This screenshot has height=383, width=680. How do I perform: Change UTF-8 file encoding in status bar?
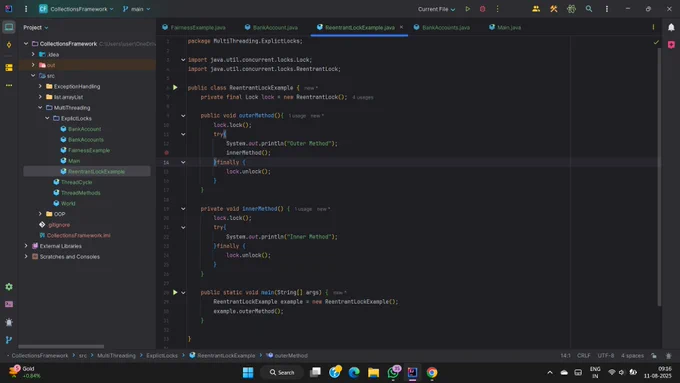[605, 356]
